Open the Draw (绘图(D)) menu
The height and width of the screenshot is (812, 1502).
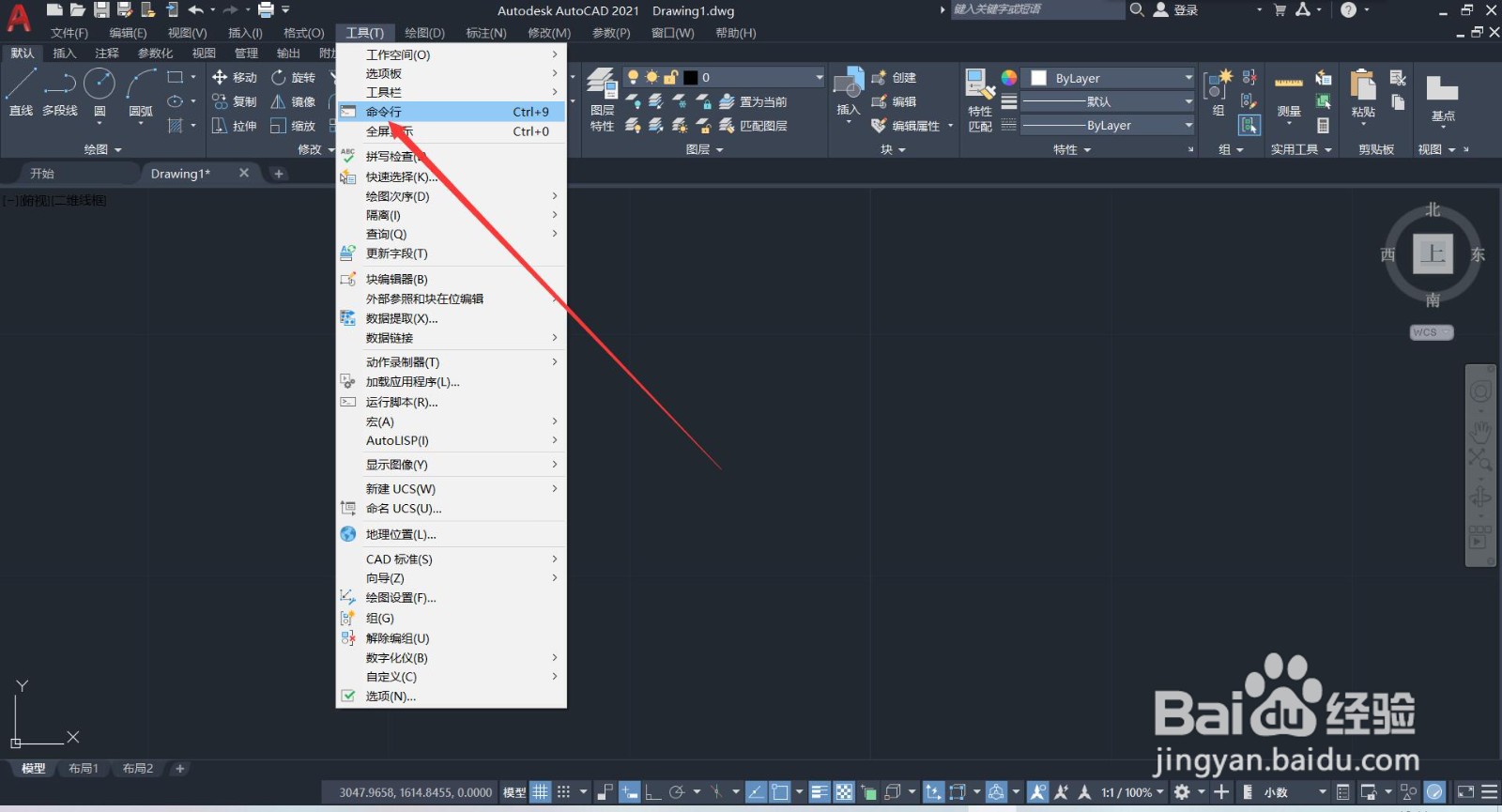pos(424,33)
